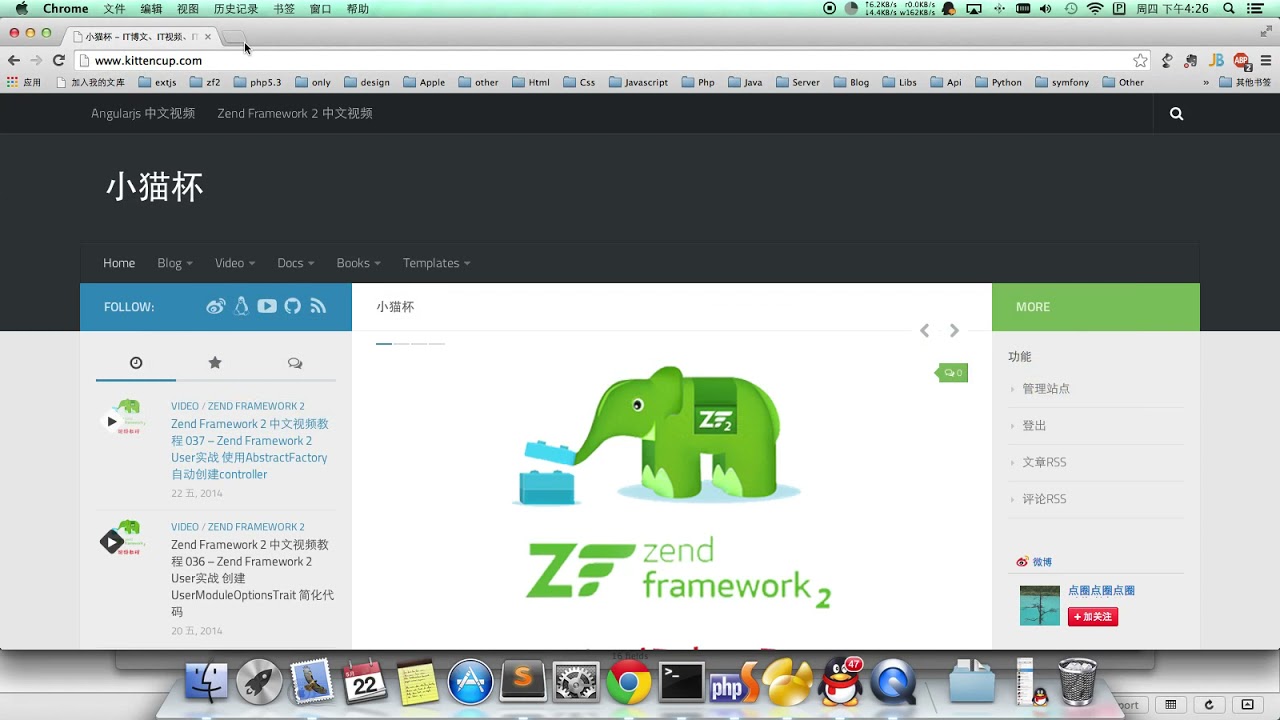Bookmark this page with the star icon

(x=1140, y=60)
